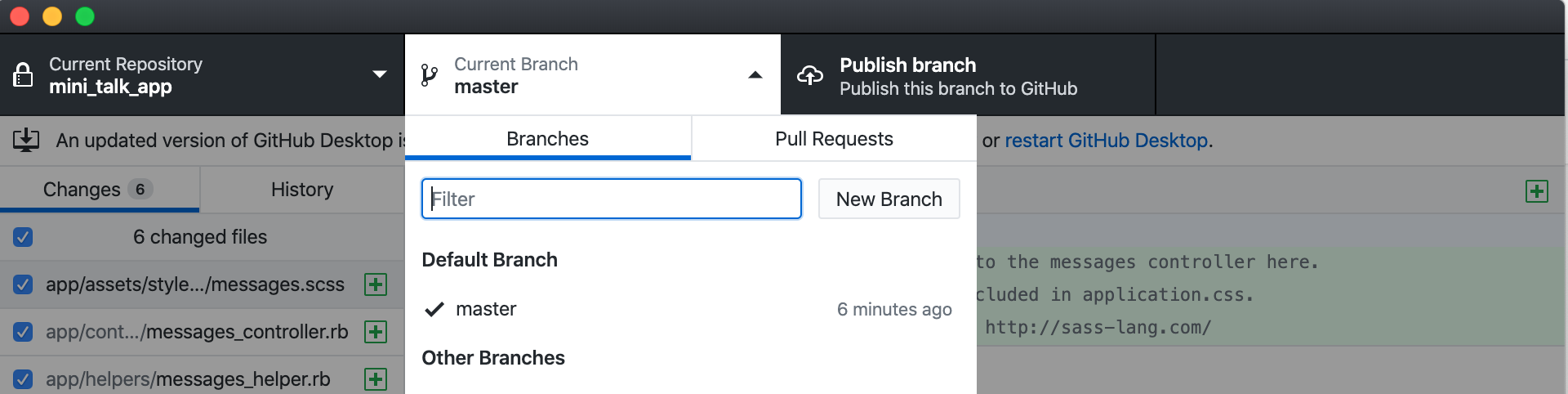Click the added-file icon for messages.scss
Image resolution: width=1568 pixels, height=394 pixels.
point(376,284)
